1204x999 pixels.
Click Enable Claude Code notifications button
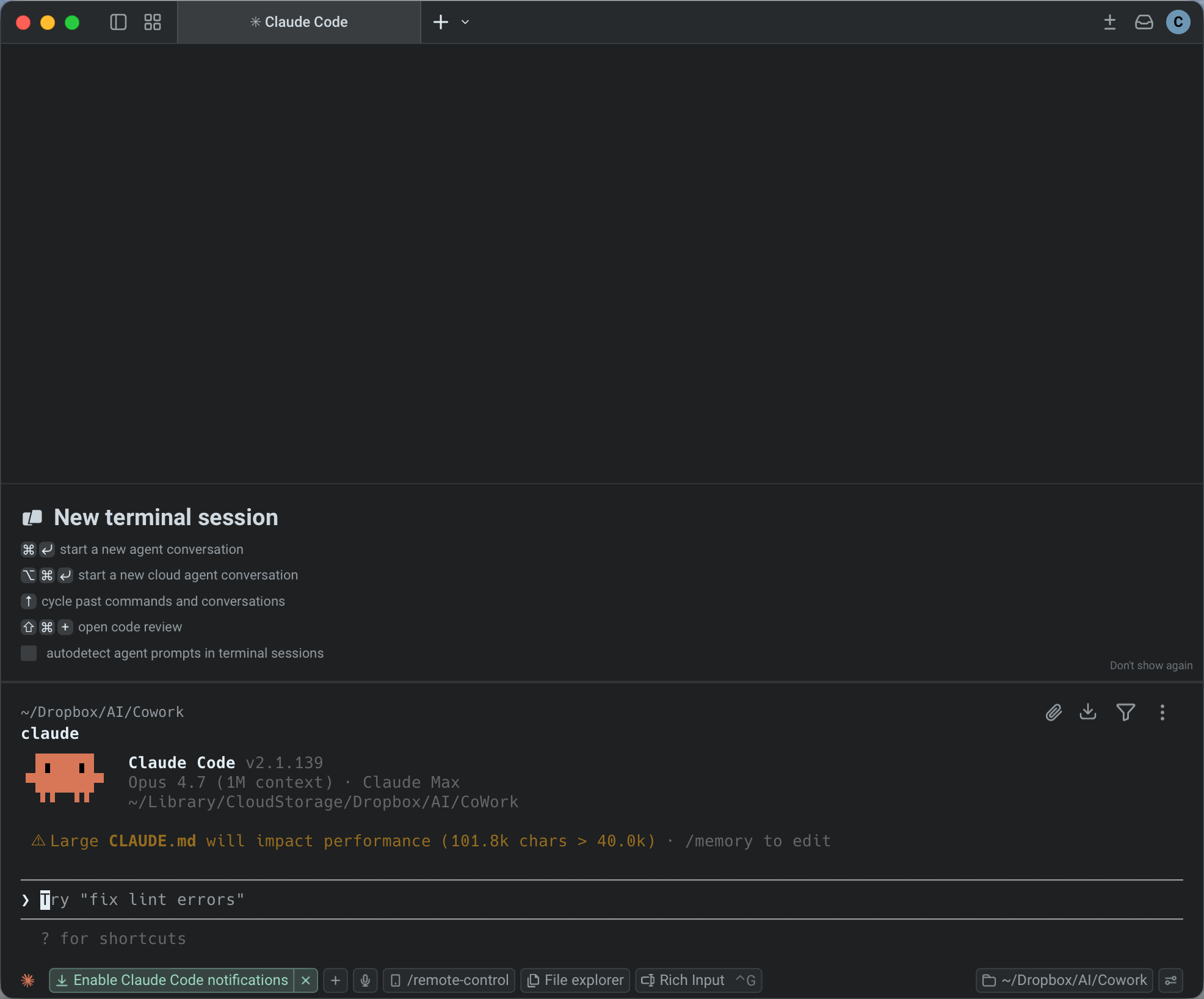(172, 980)
